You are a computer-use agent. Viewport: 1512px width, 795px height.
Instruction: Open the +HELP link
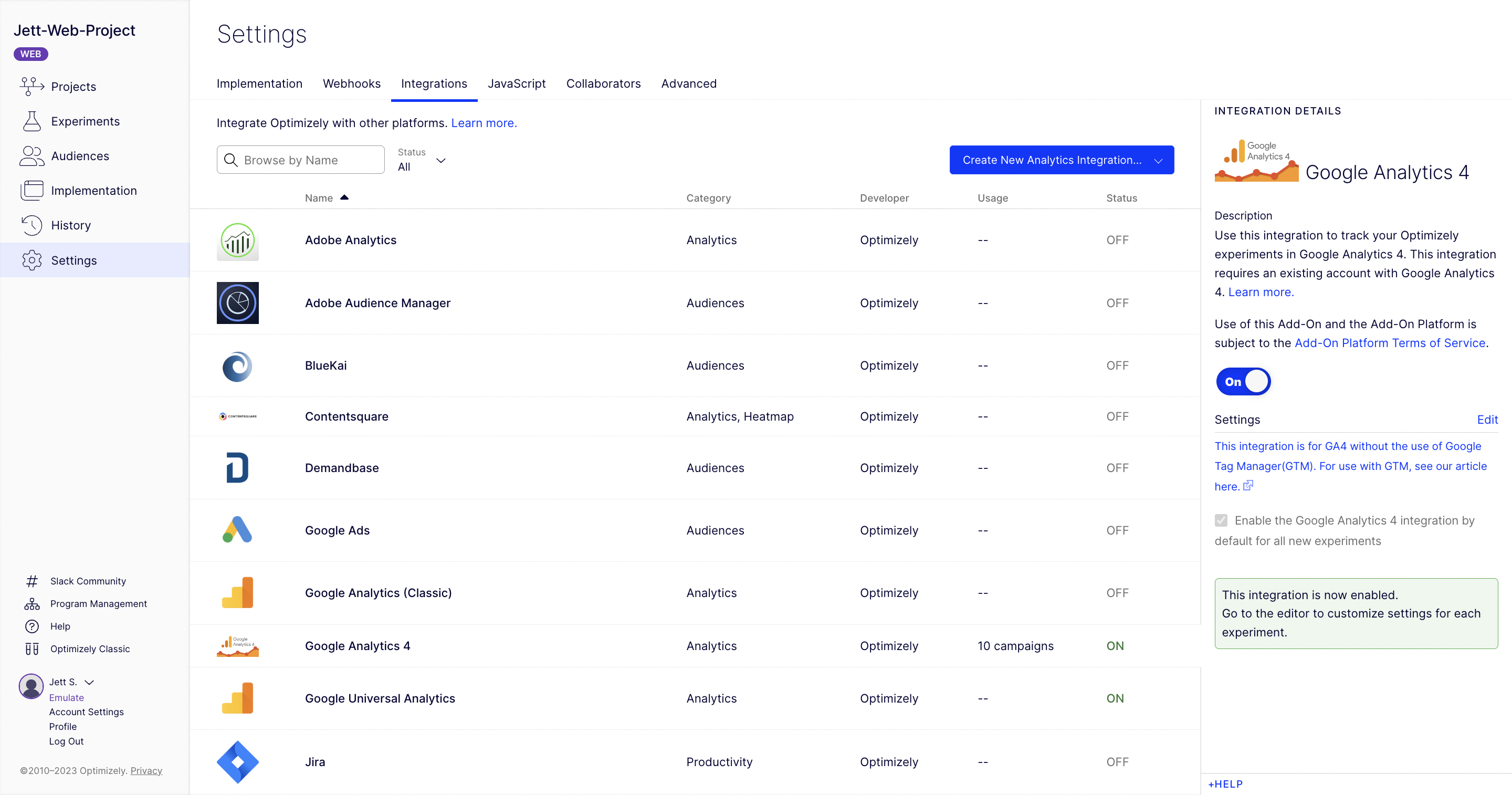tap(1225, 784)
